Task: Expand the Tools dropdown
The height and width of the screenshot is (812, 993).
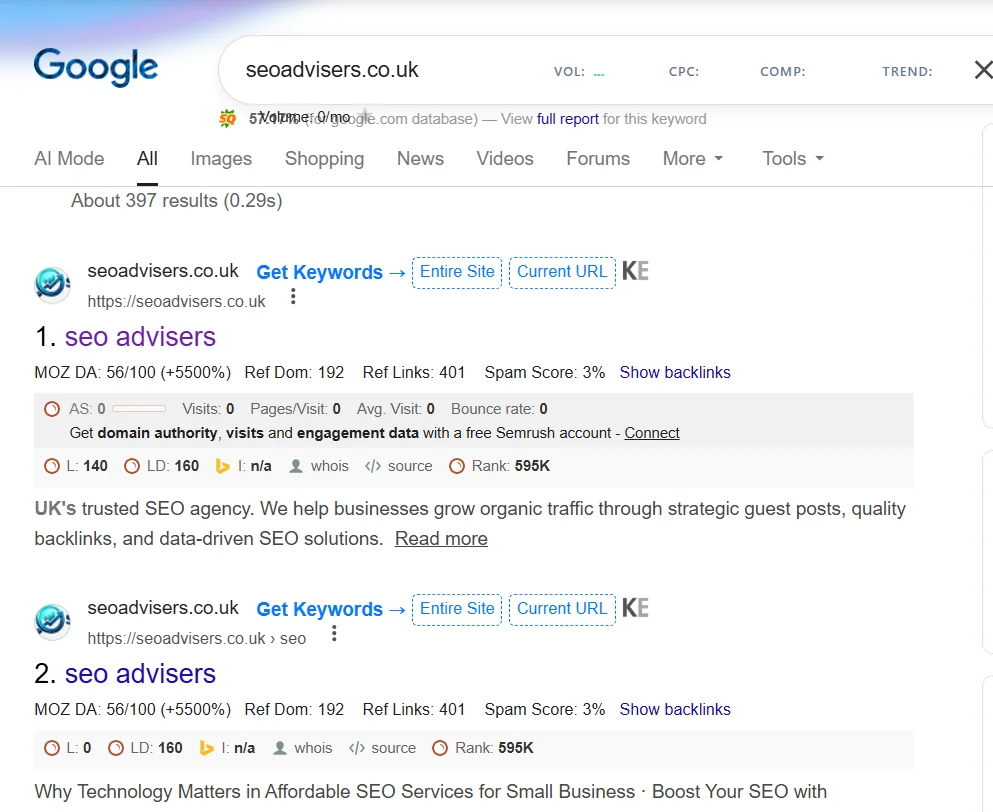Action: (791, 158)
